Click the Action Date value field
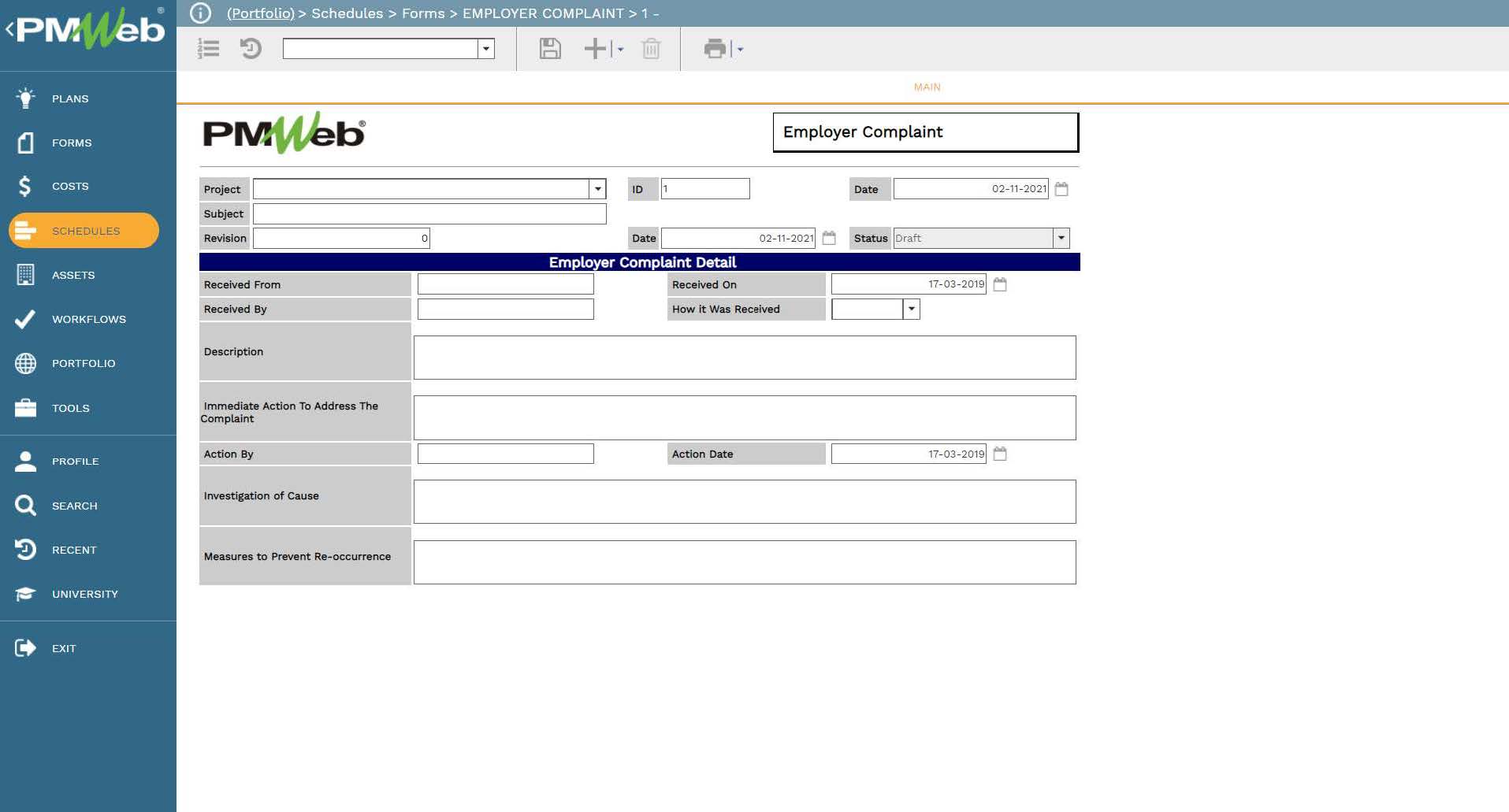Screen dimensions: 1509x812 point(909,454)
